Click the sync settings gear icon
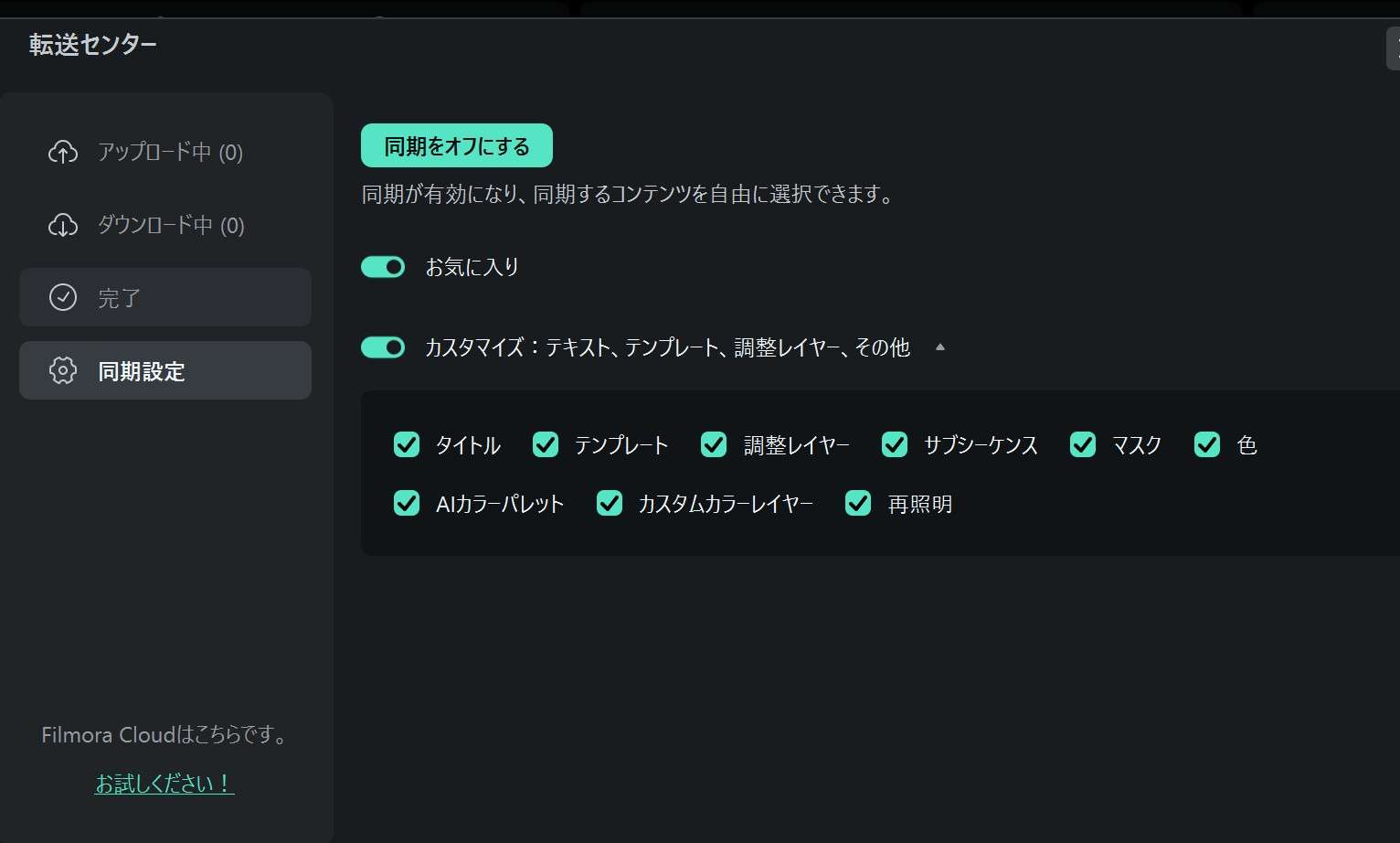1400x843 pixels. click(x=63, y=370)
